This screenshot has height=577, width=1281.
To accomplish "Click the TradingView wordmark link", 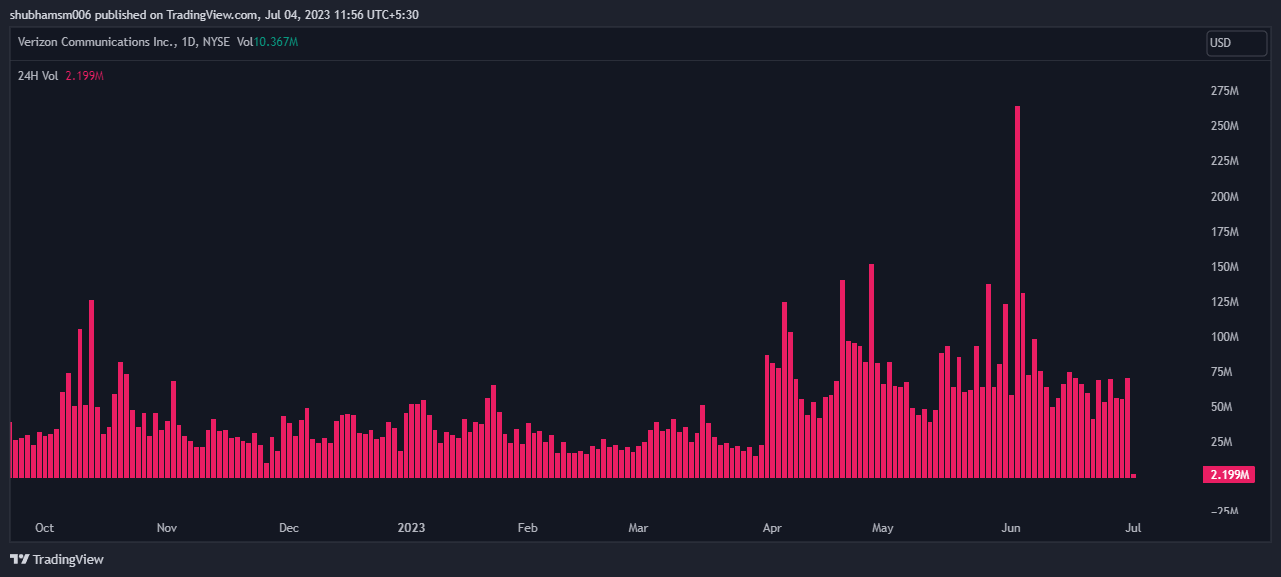I will [x=68, y=559].
